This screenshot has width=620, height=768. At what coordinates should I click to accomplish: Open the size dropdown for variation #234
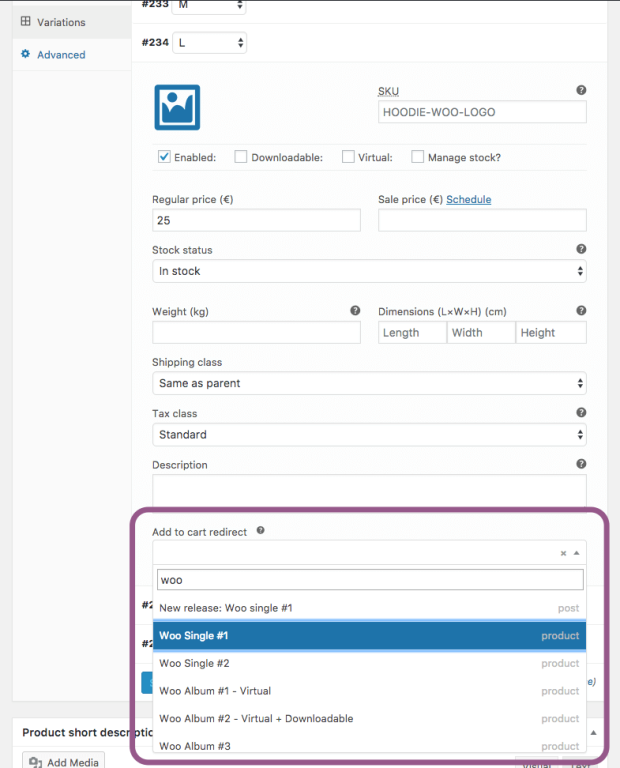[209, 43]
